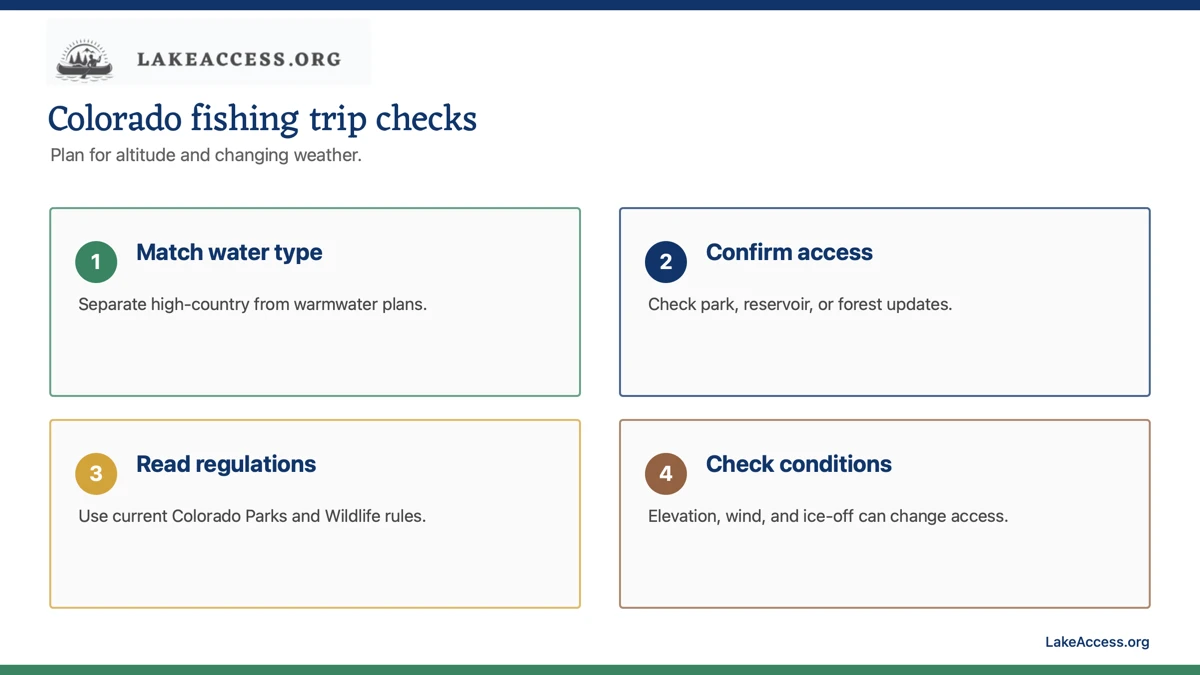Screen dimensions: 1200x675
Task: Click the park, reservoir, or forest updates text
Action: point(800,304)
